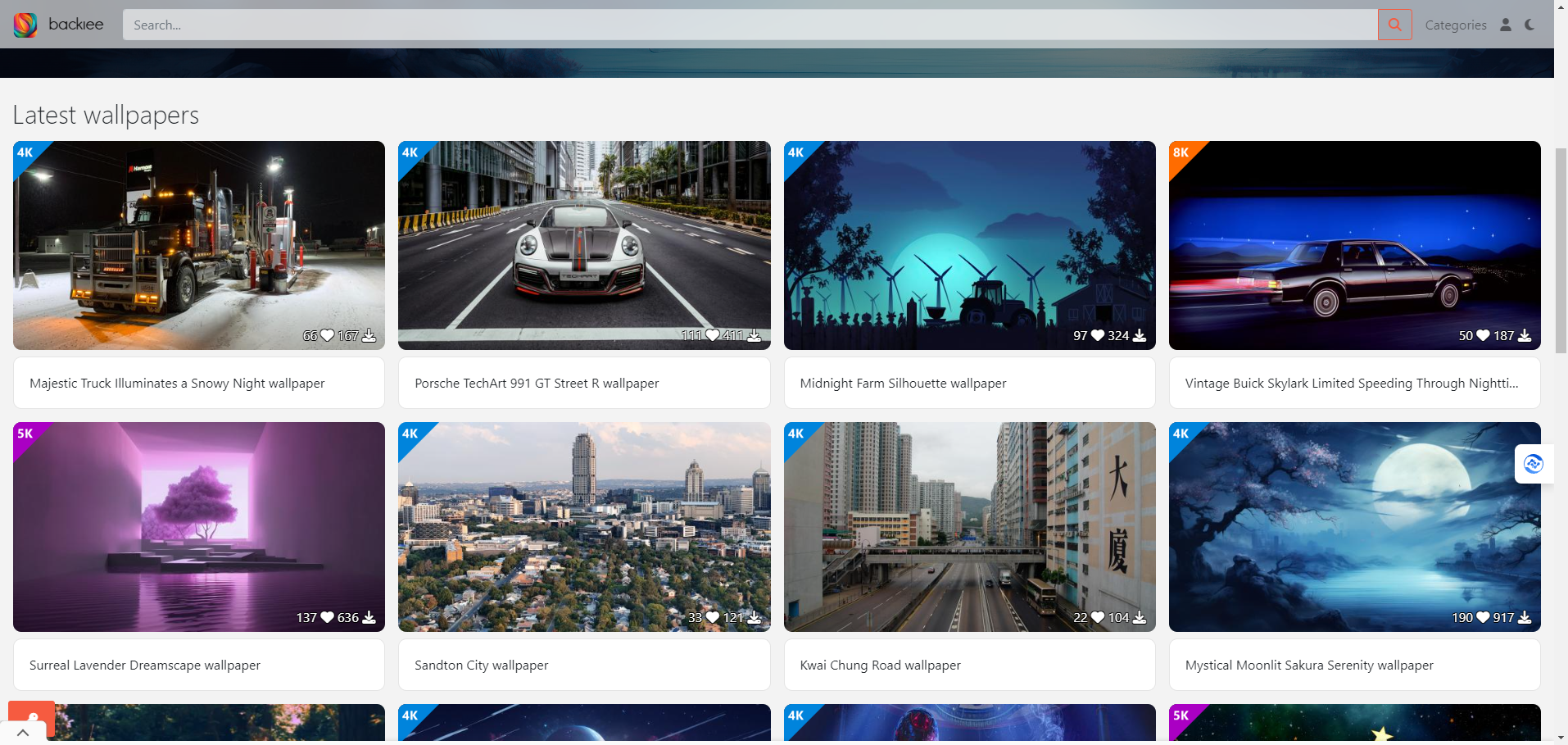Open Majestic Truck Snowy Night thumbnail
Image resolution: width=1568 pixels, height=745 pixels.
pyautogui.click(x=199, y=245)
